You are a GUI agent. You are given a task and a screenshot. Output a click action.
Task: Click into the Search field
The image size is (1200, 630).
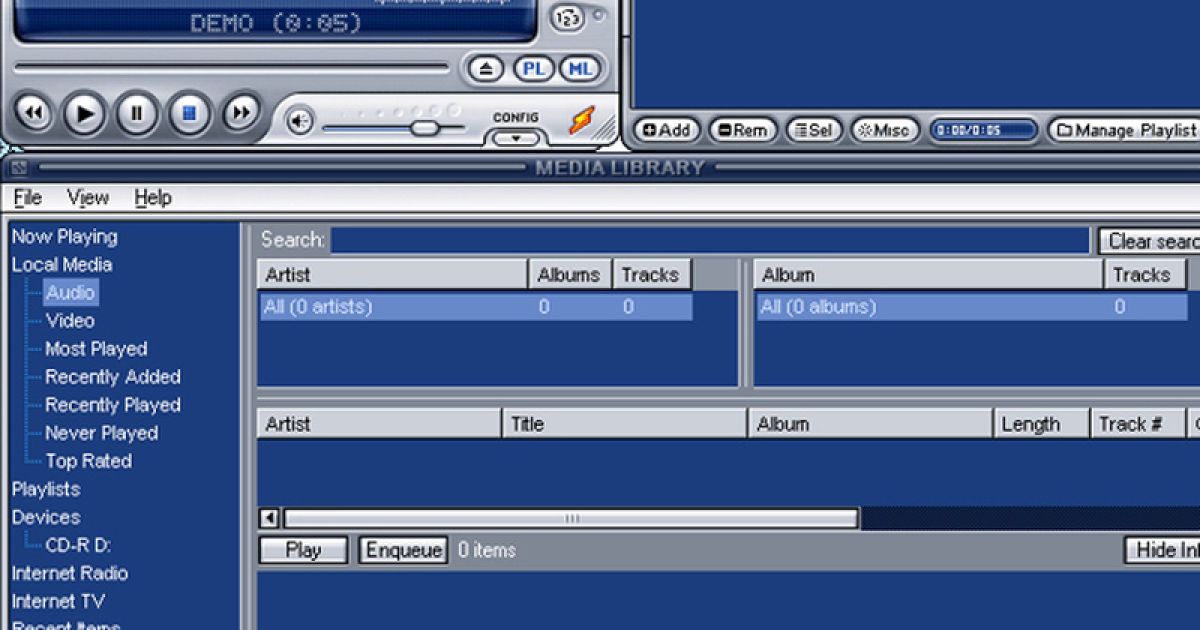(710, 241)
